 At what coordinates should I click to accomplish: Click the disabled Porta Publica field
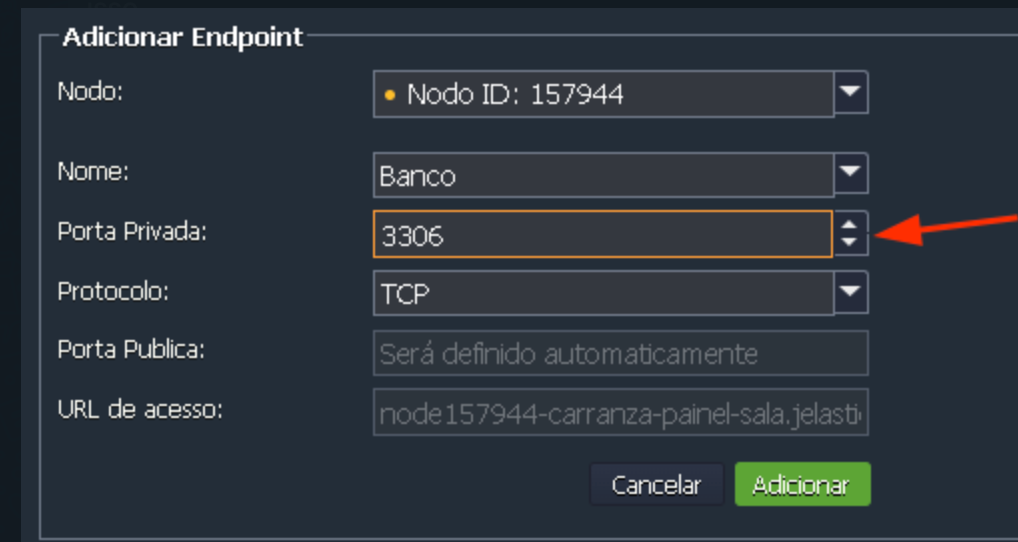click(620, 353)
